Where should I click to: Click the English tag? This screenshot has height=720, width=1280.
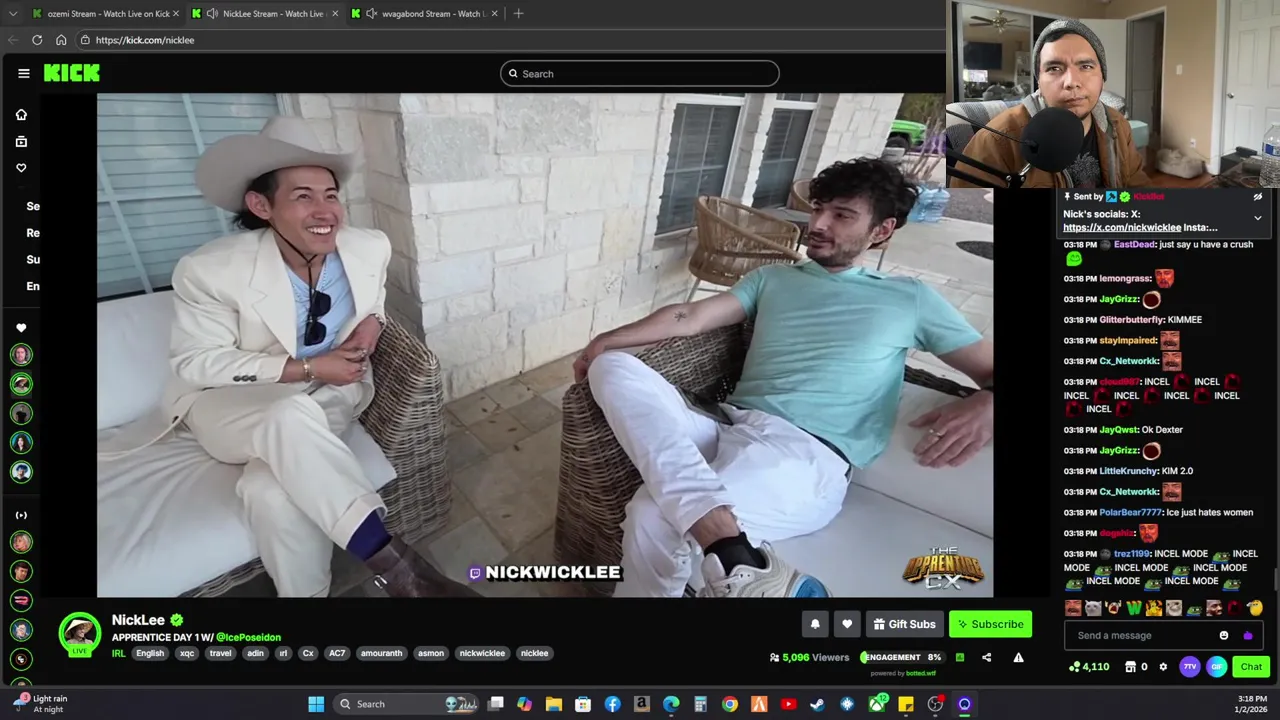[150, 653]
